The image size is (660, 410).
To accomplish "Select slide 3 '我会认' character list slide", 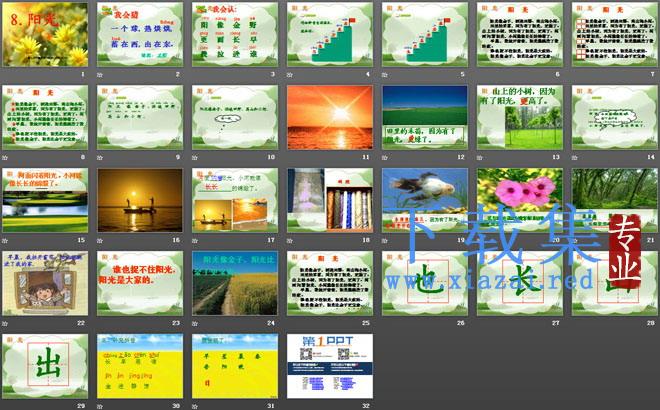I will [x=235, y=35].
